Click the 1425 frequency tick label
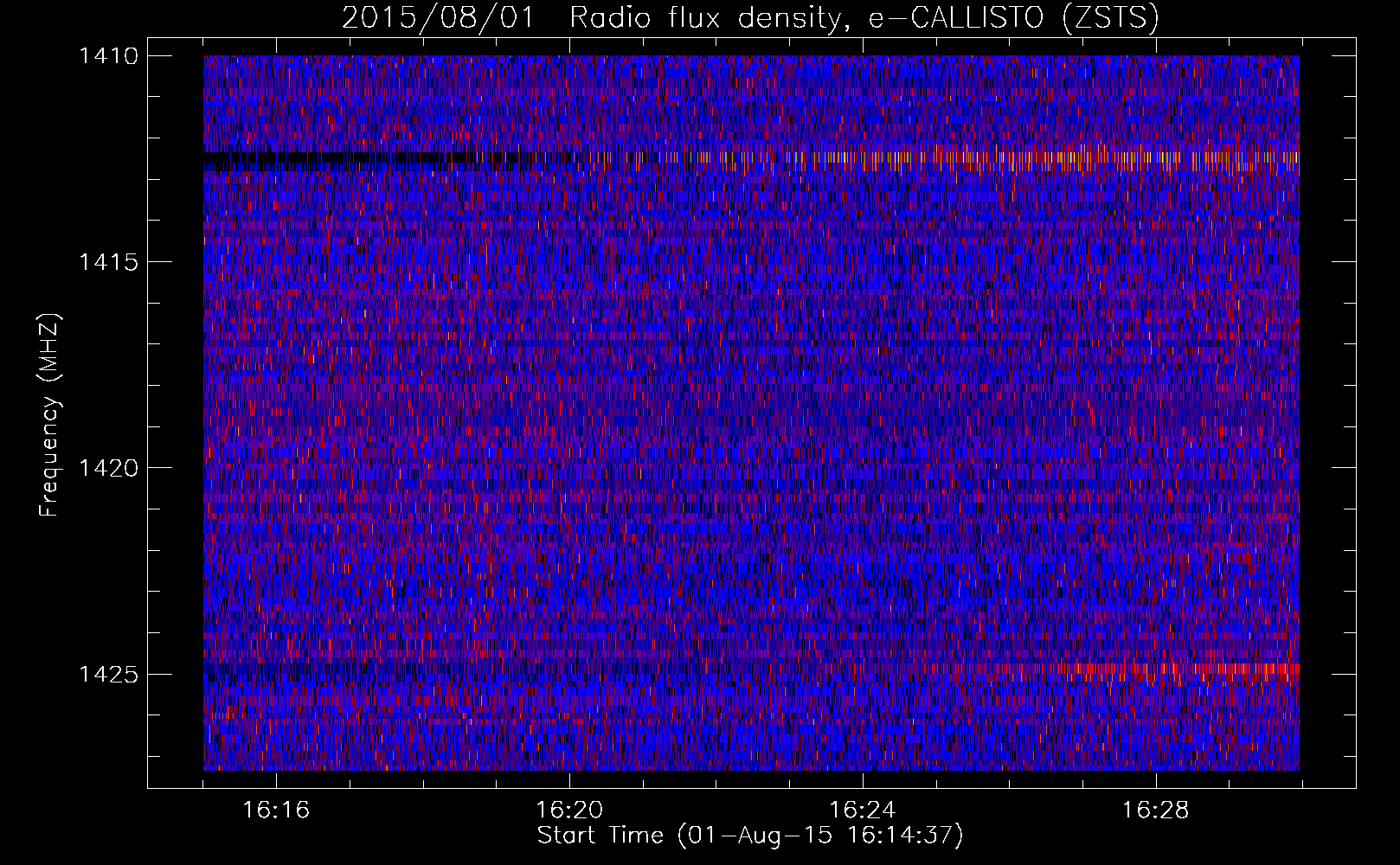1400x865 pixels. (108, 674)
